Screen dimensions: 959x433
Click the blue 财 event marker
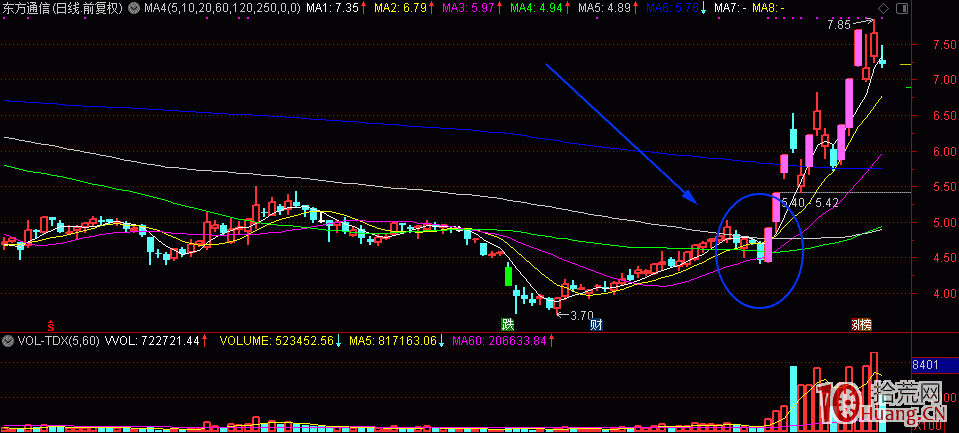[x=596, y=325]
